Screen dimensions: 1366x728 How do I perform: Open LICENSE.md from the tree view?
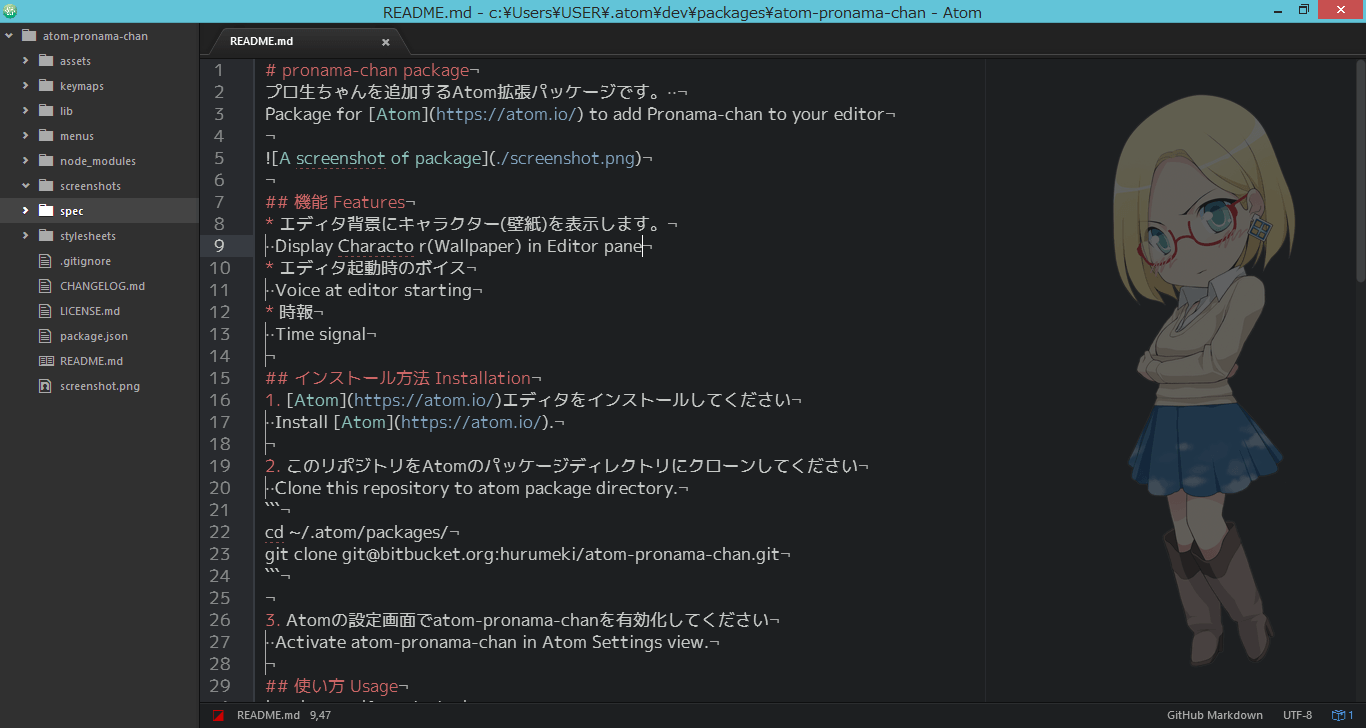pos(90,311)
